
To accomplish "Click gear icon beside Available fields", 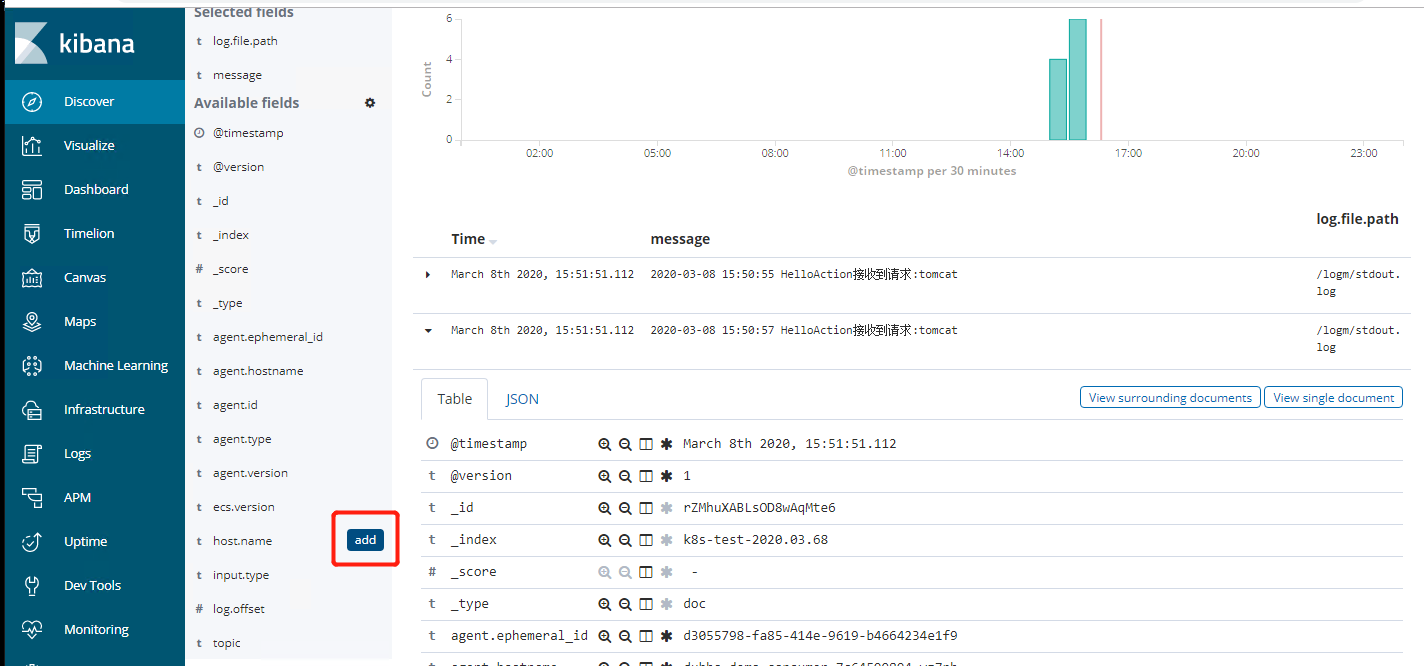I will pyautogui.click(x=370, y=103).
